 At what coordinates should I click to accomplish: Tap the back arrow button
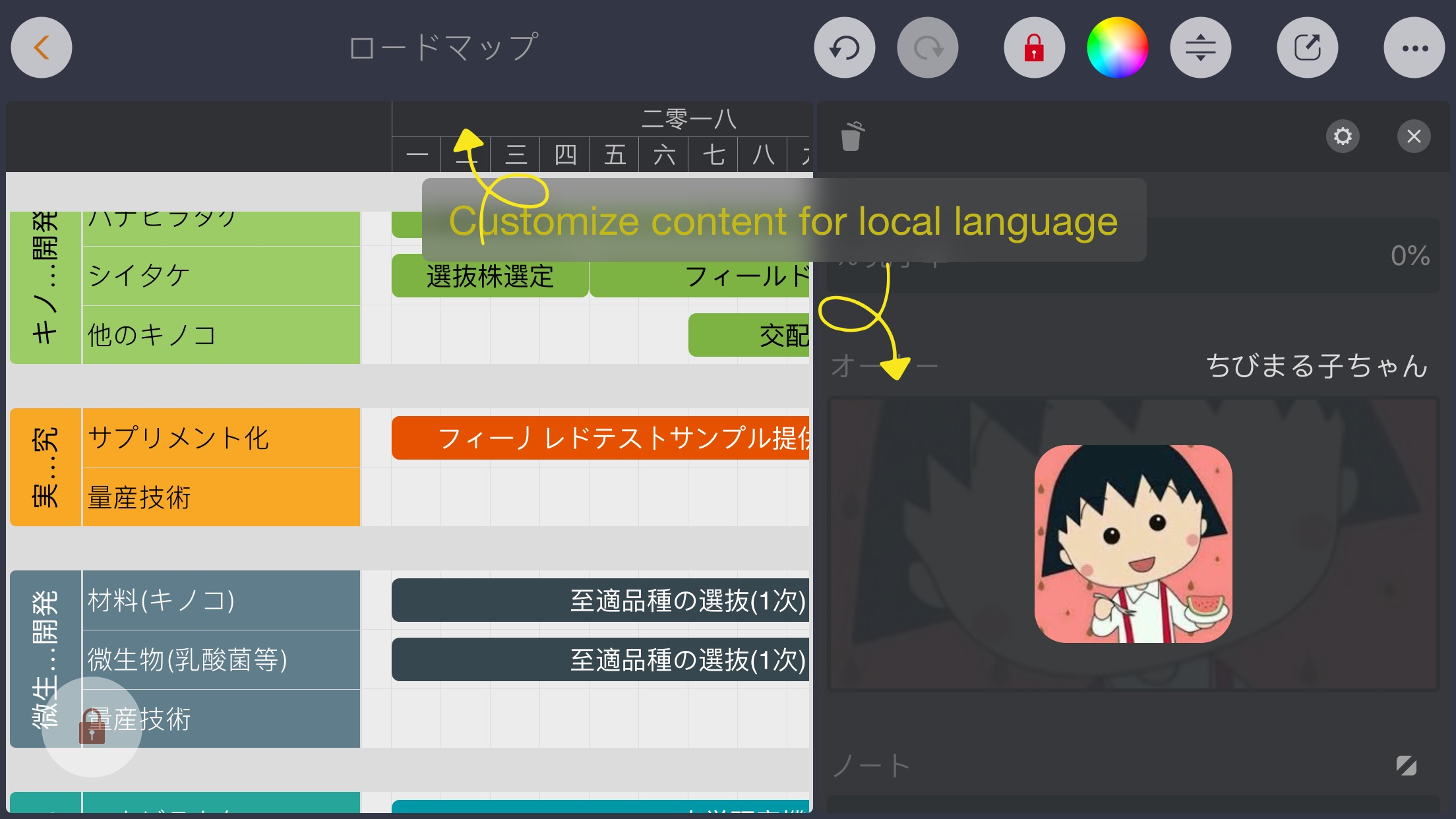[42, 47]
